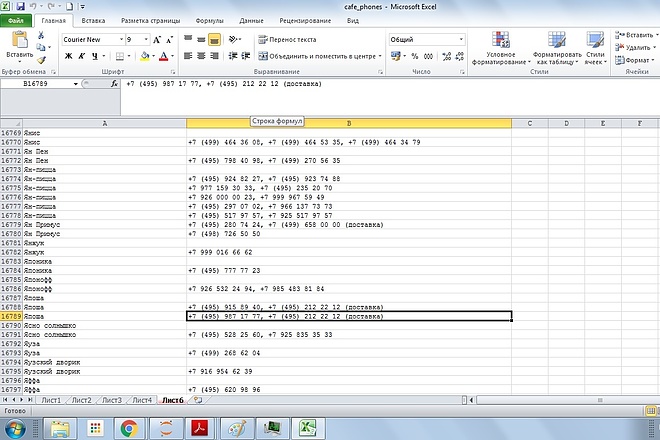Click the Normal view icon in status bar
660x440 pixels.
coord(651,411)
